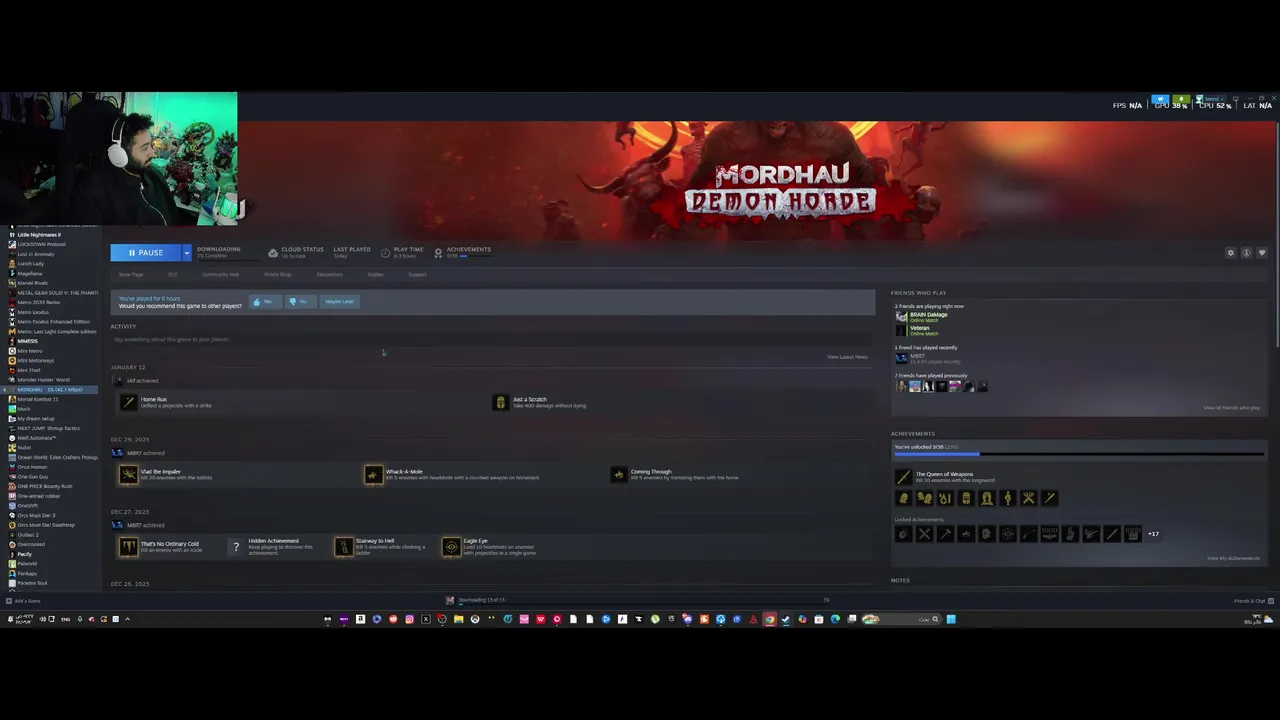1280x720 pixels.
Task: Click the Achievements trophy icon in header
Action: tap(438, 253)
